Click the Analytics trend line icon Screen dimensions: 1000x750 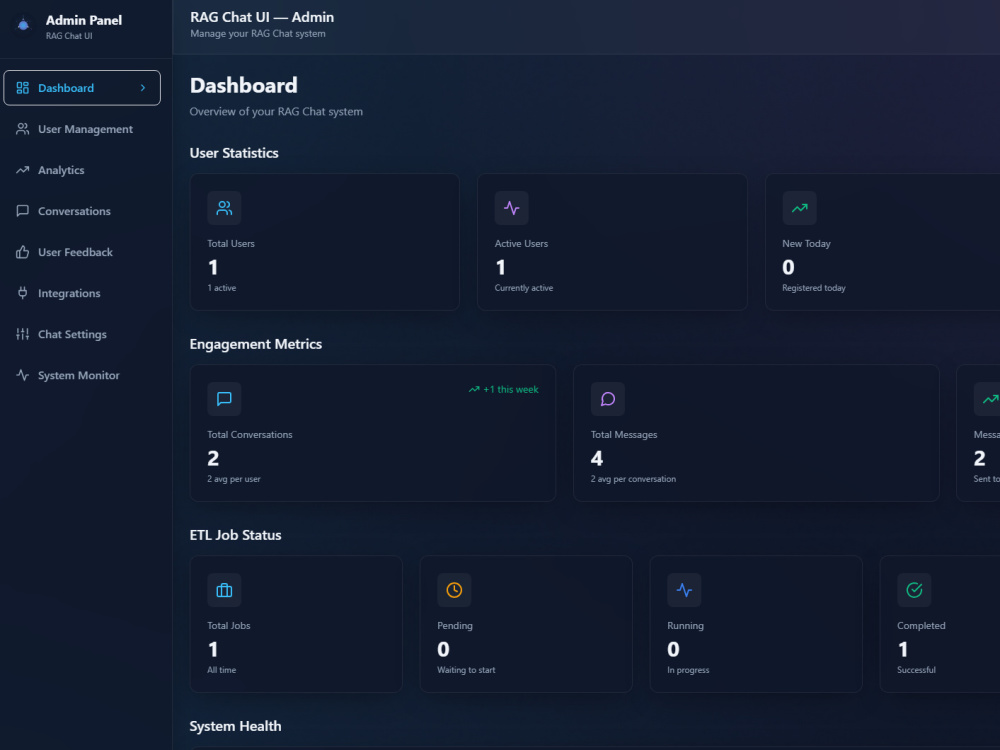click(x=22, y=170)
